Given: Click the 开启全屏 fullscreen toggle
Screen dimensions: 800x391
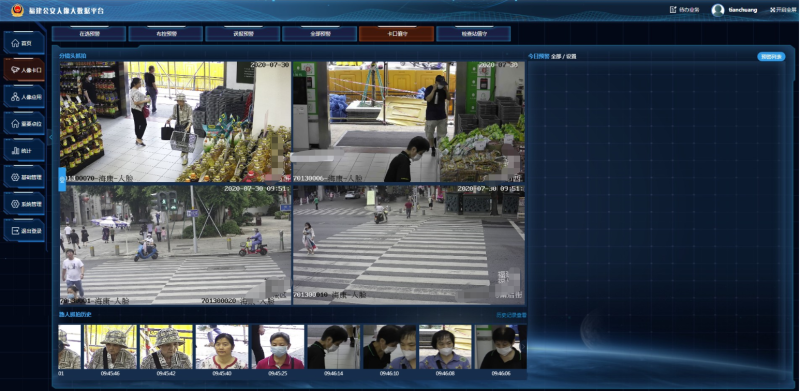Looking at the screenshot, I should [784, 10].
